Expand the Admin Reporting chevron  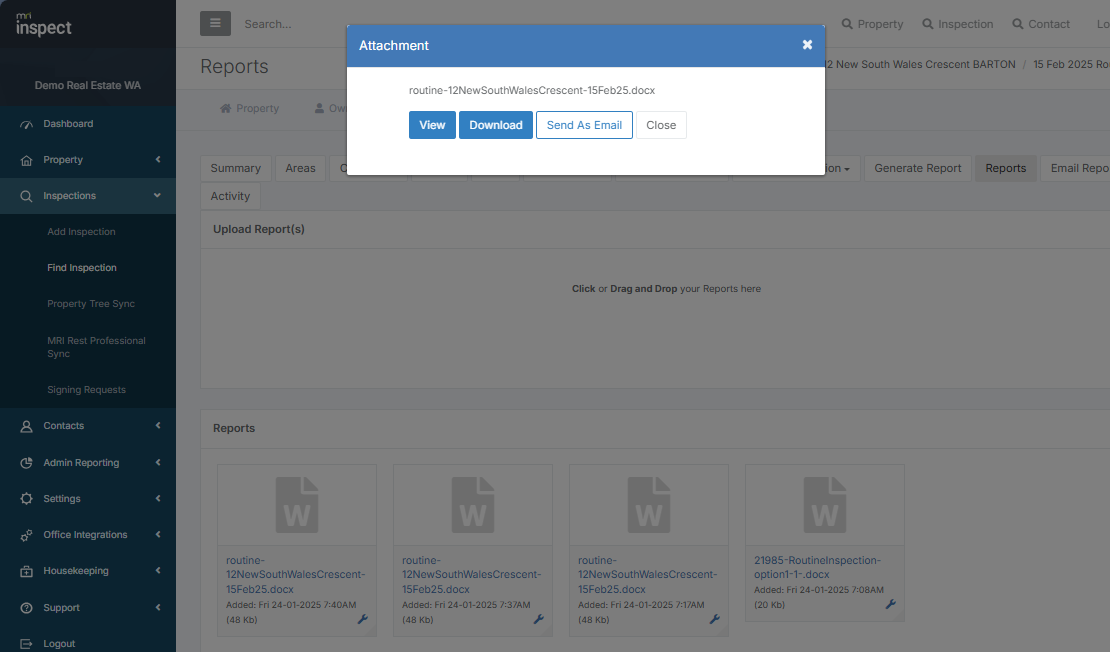click(158, 462)
